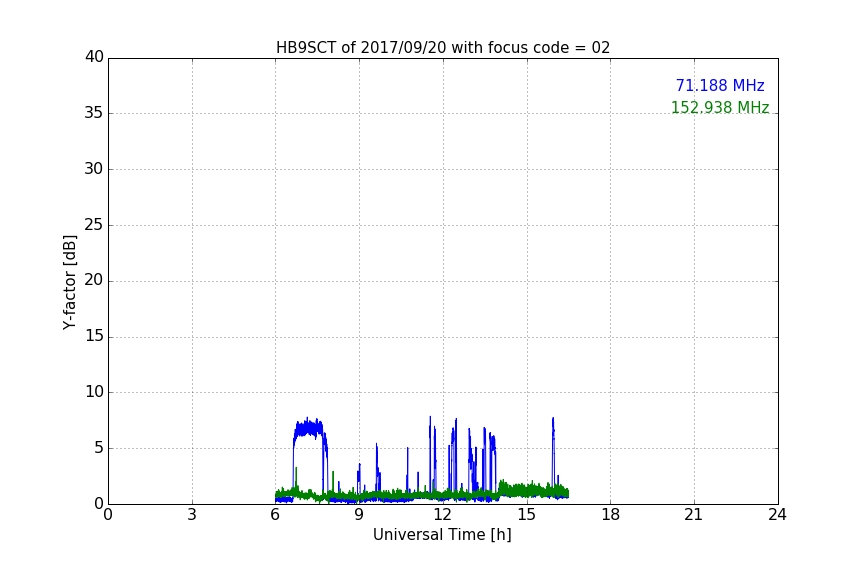Click the x-axis tick label 21
Viewport: 864px width, 576px height.
tap(694, 515)
